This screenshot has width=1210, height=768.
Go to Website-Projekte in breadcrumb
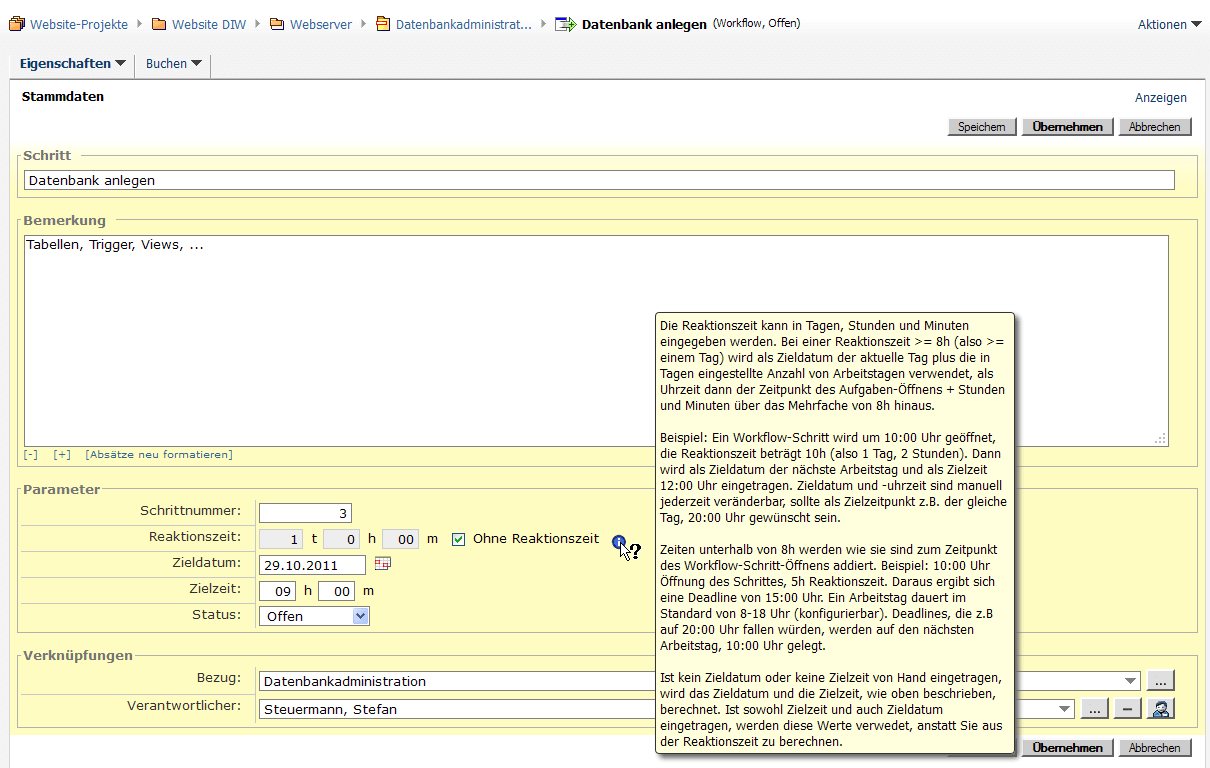[x=79, y=24]
